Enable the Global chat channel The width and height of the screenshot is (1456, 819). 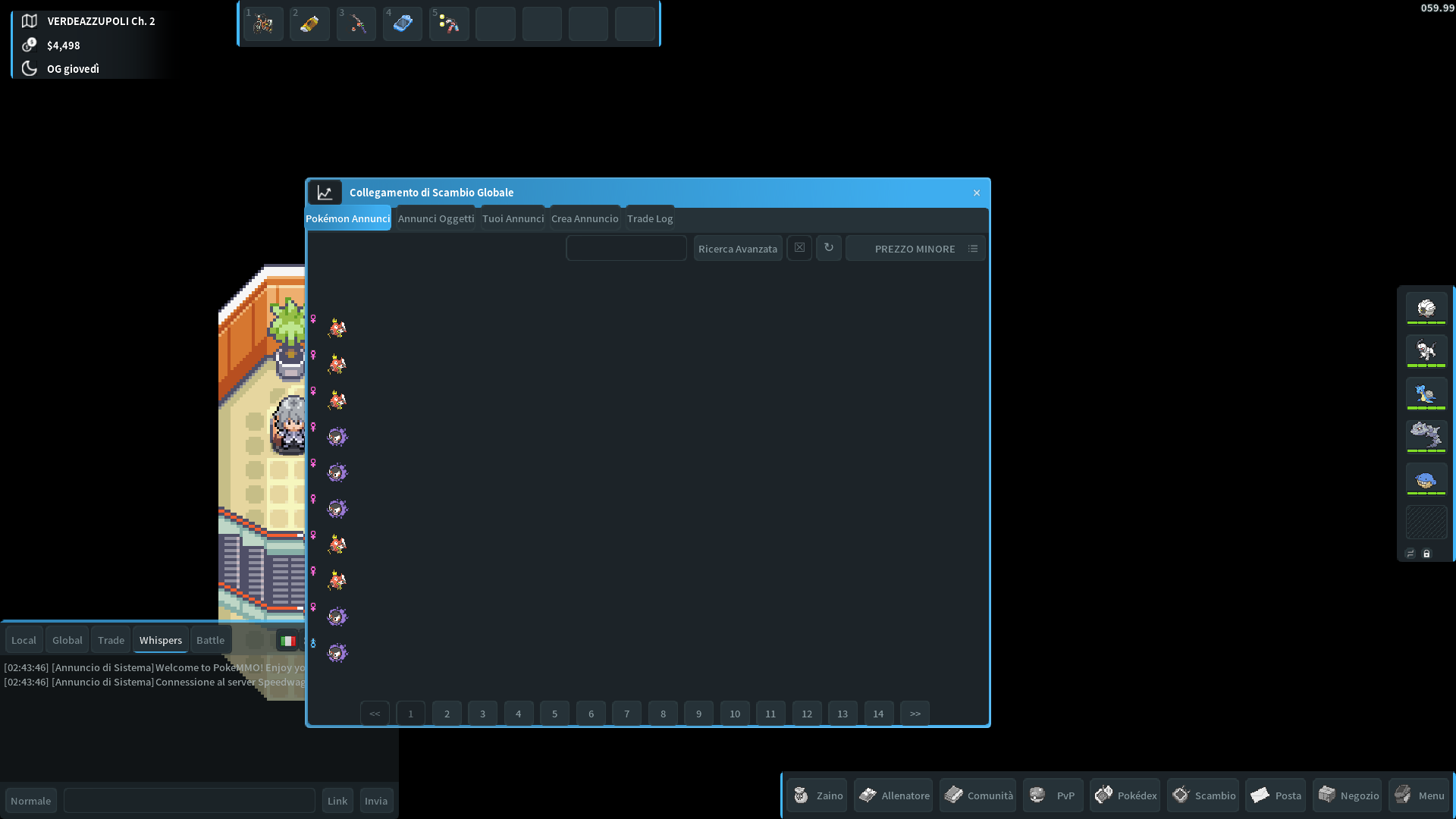point(67,639)
